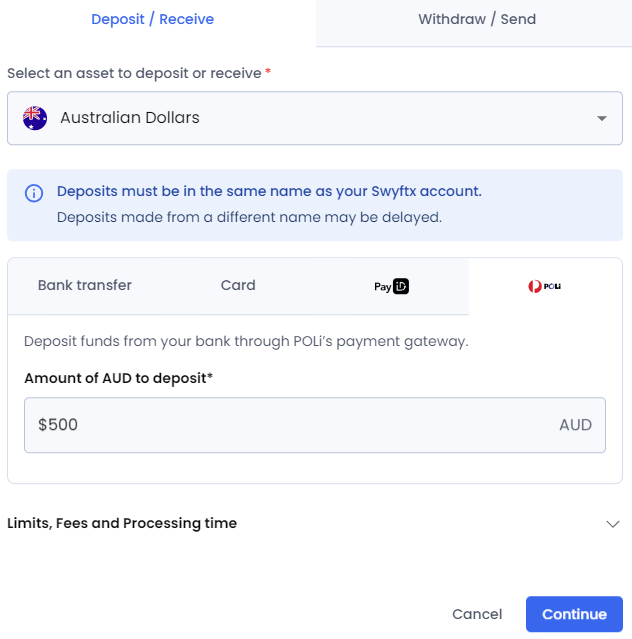Expand the chevron beside Limits, Fees

click(613, 524)
